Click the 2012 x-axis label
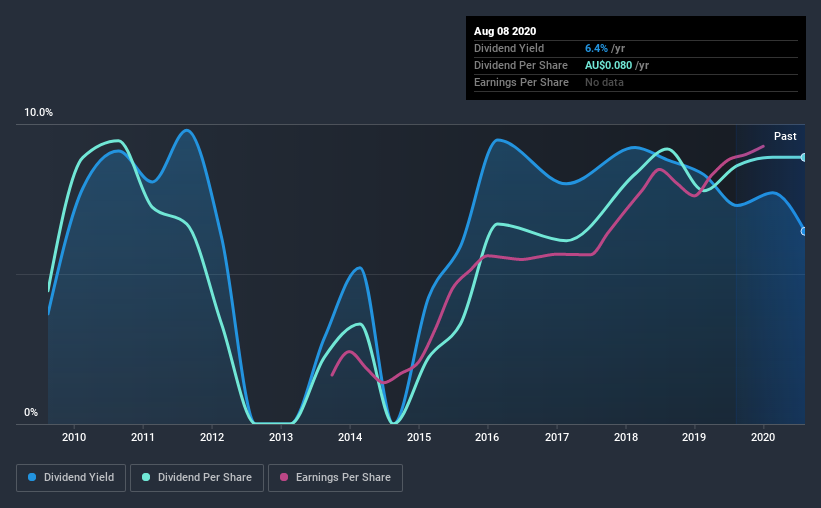The image size is (821, 508). (x=212, y=437)
